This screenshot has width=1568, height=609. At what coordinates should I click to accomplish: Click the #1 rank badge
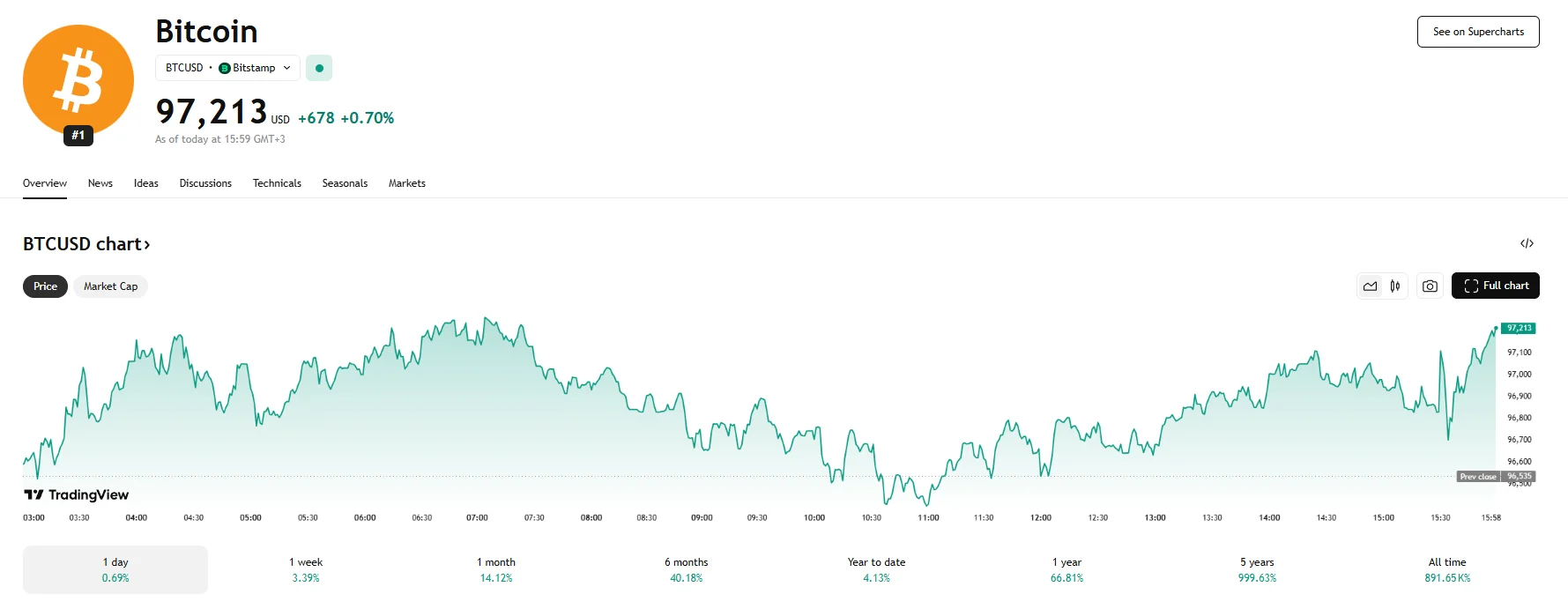point(78,136)
